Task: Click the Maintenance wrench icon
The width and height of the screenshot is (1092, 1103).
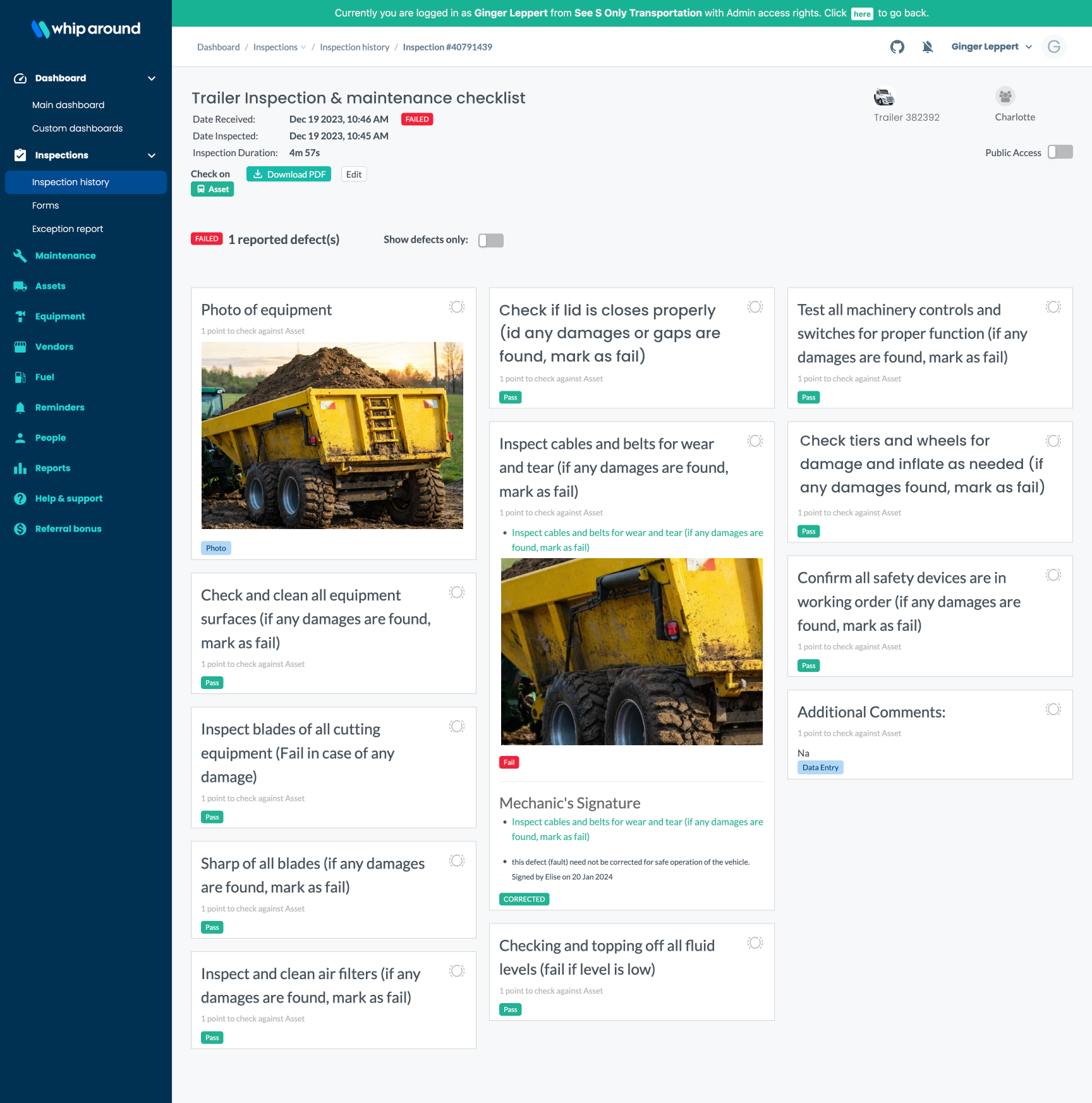Action: coord(20,255)
